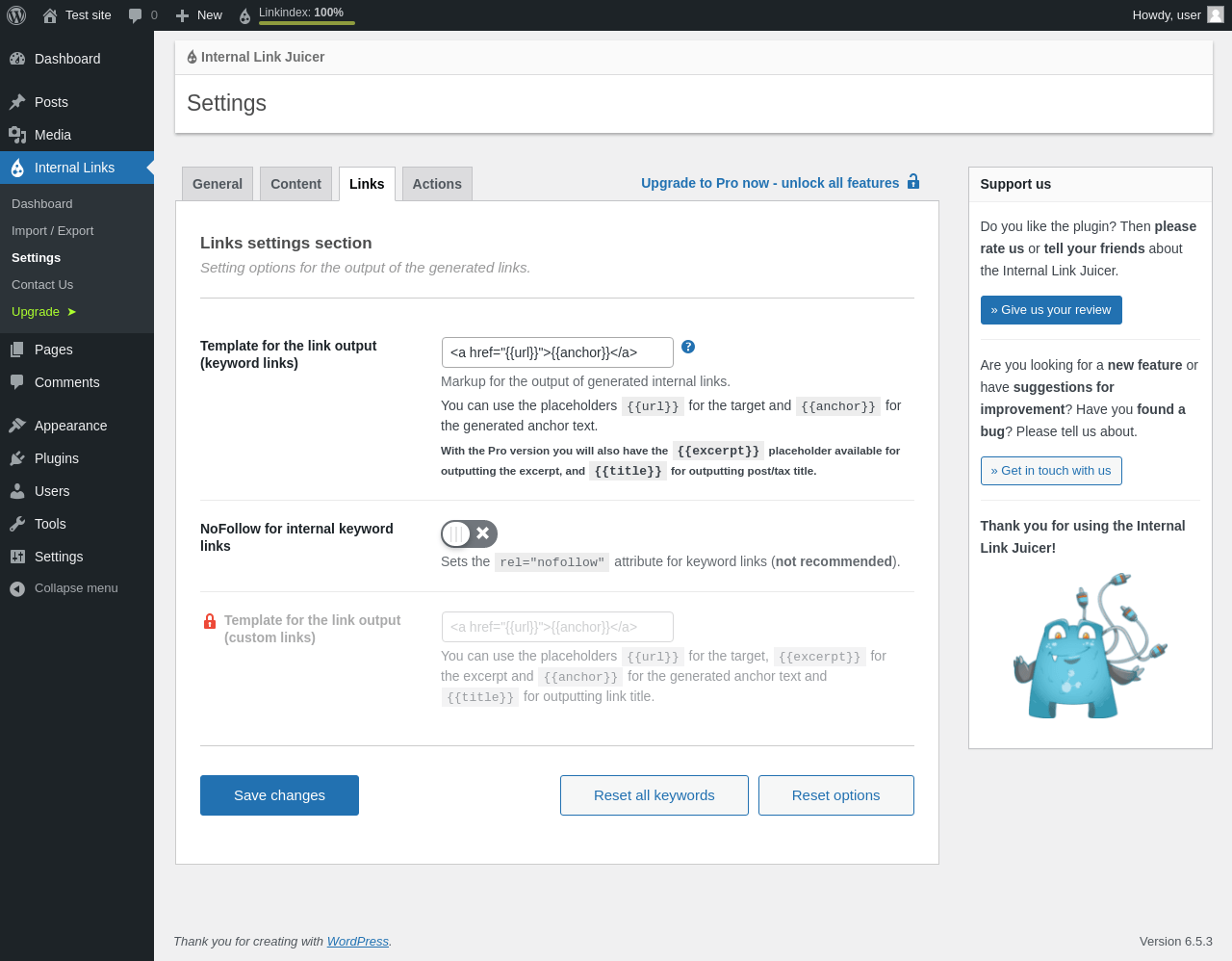Click the Save changes button
1232x961 pixels.
pos(279,795)
